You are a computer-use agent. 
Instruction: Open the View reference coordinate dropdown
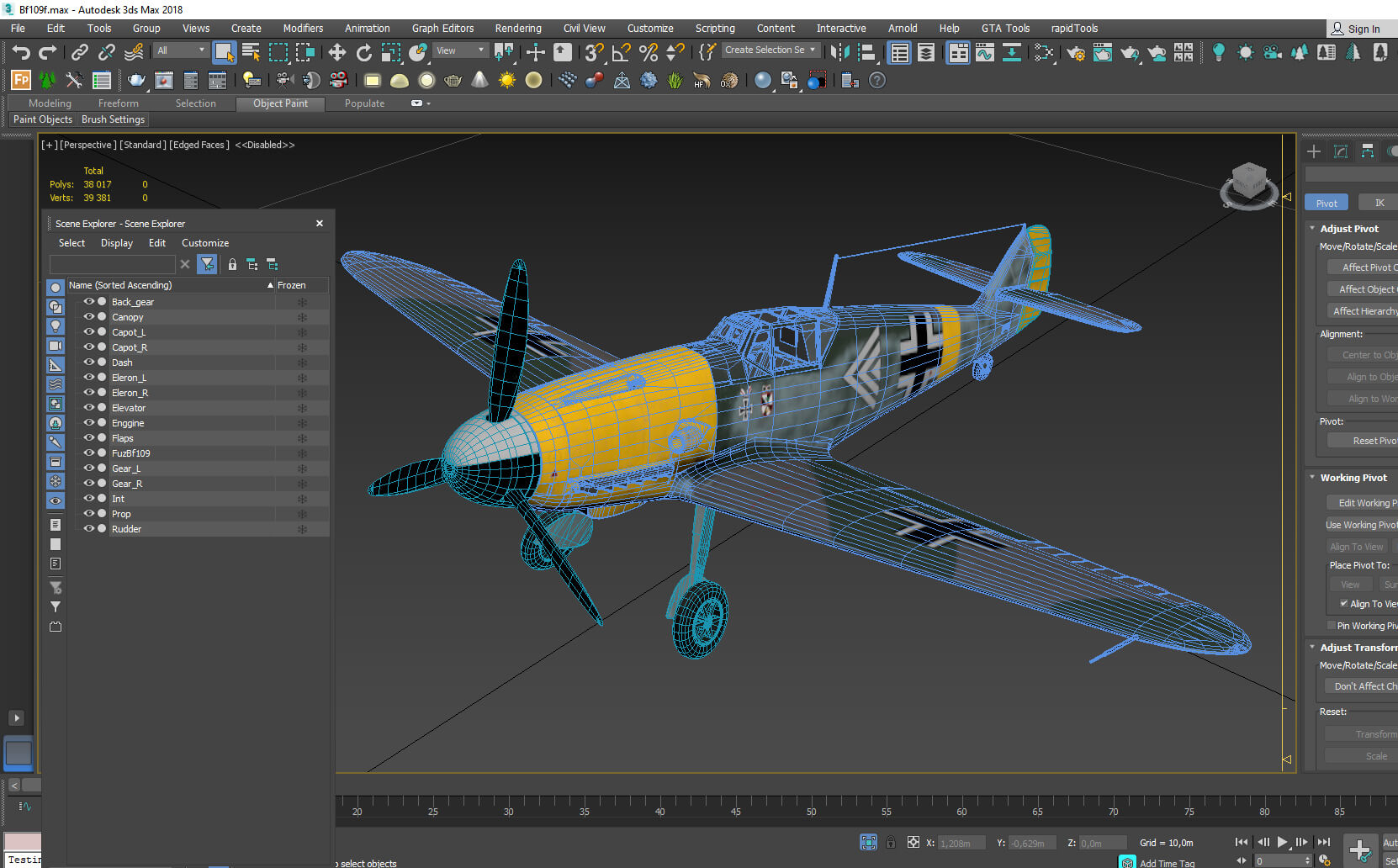pyautogui.click(x=461, y=50)
